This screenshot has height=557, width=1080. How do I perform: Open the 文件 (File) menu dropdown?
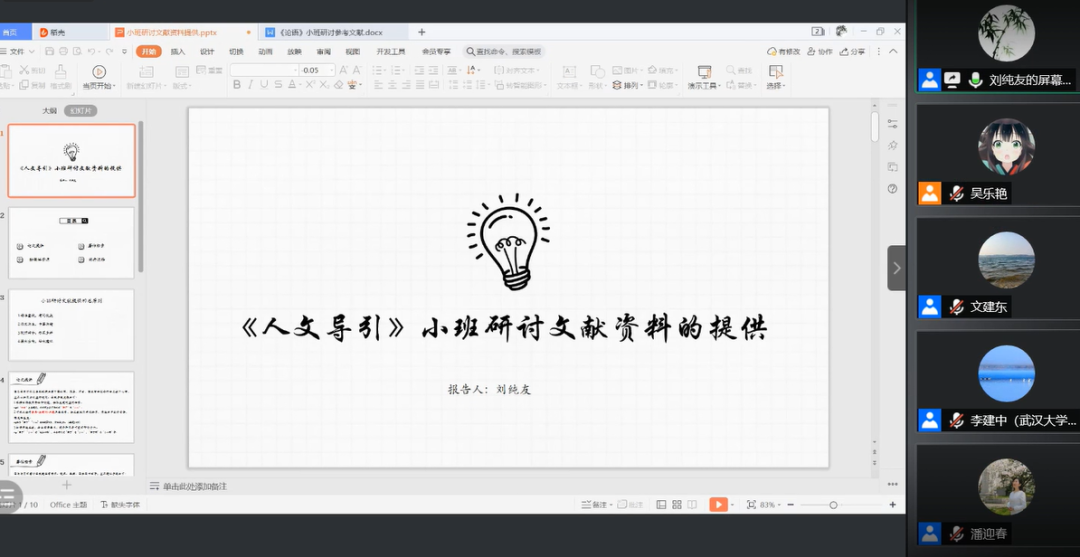[18, 52]
